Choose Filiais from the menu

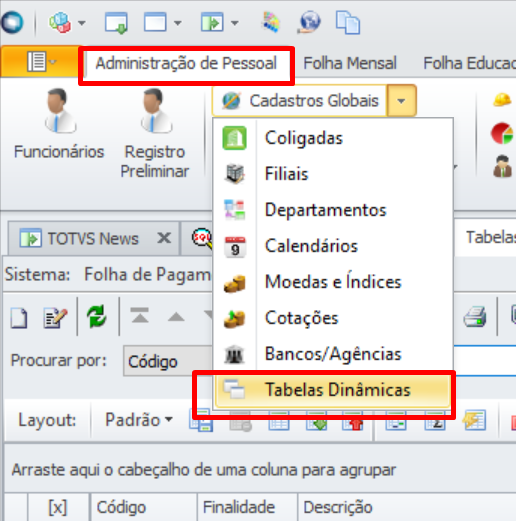click(x=333, y=174)
